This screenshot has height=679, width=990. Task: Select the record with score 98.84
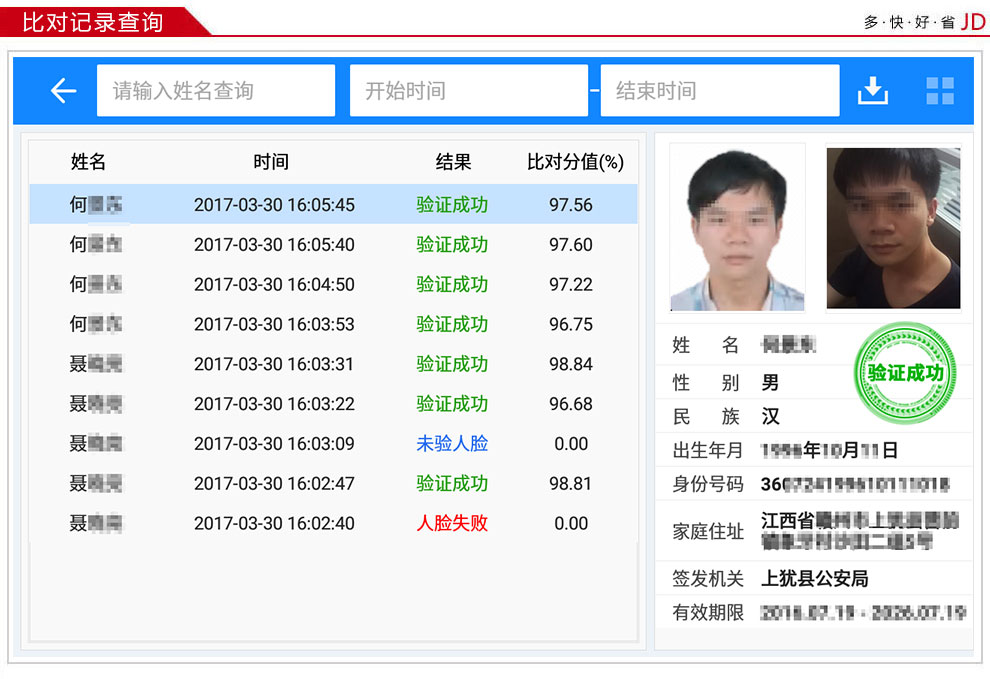[x=330, y=363]
